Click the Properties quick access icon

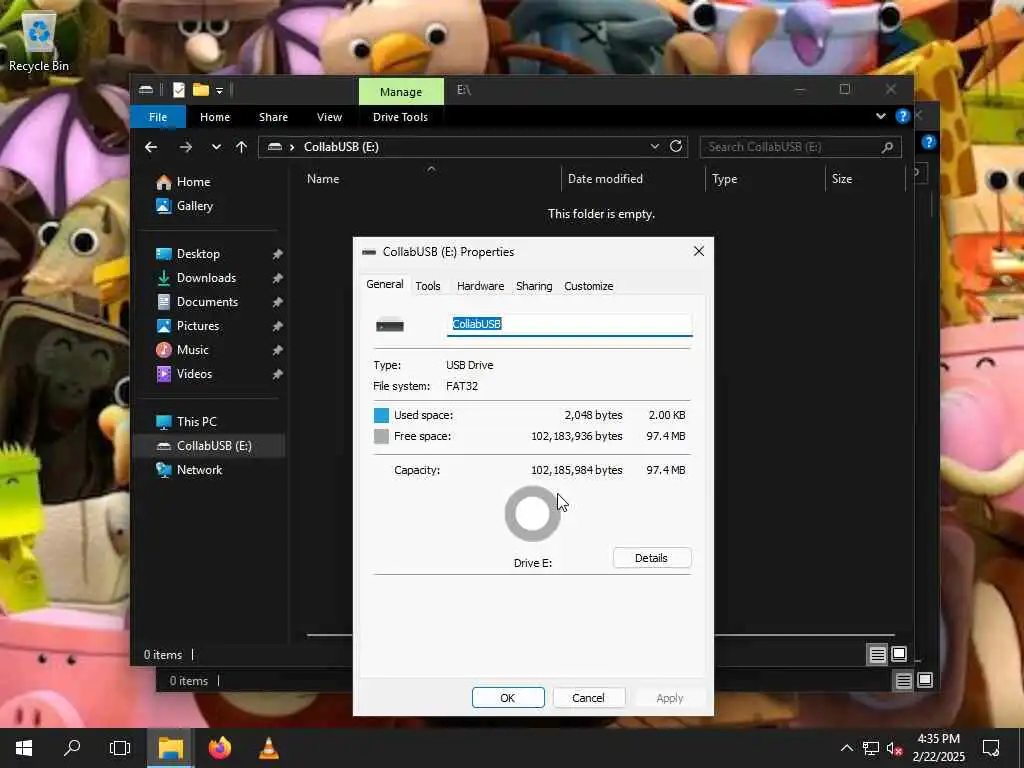pyautogui.click(x=178, y=90)
